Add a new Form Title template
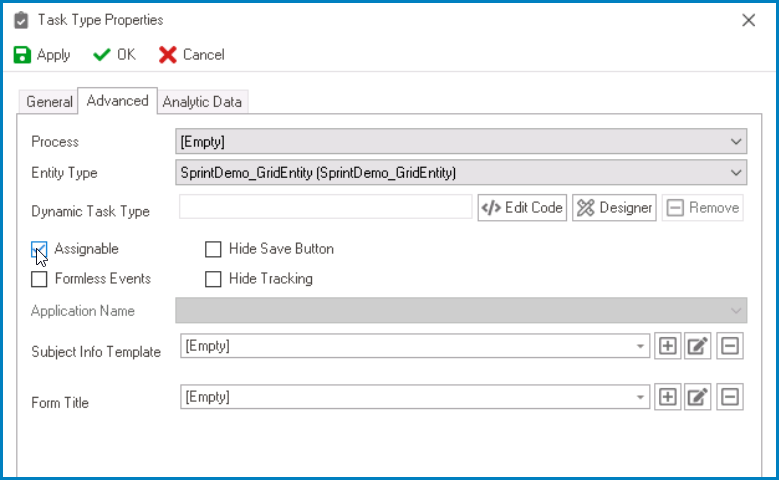This screenshot has width=779, height=480. 667,397
